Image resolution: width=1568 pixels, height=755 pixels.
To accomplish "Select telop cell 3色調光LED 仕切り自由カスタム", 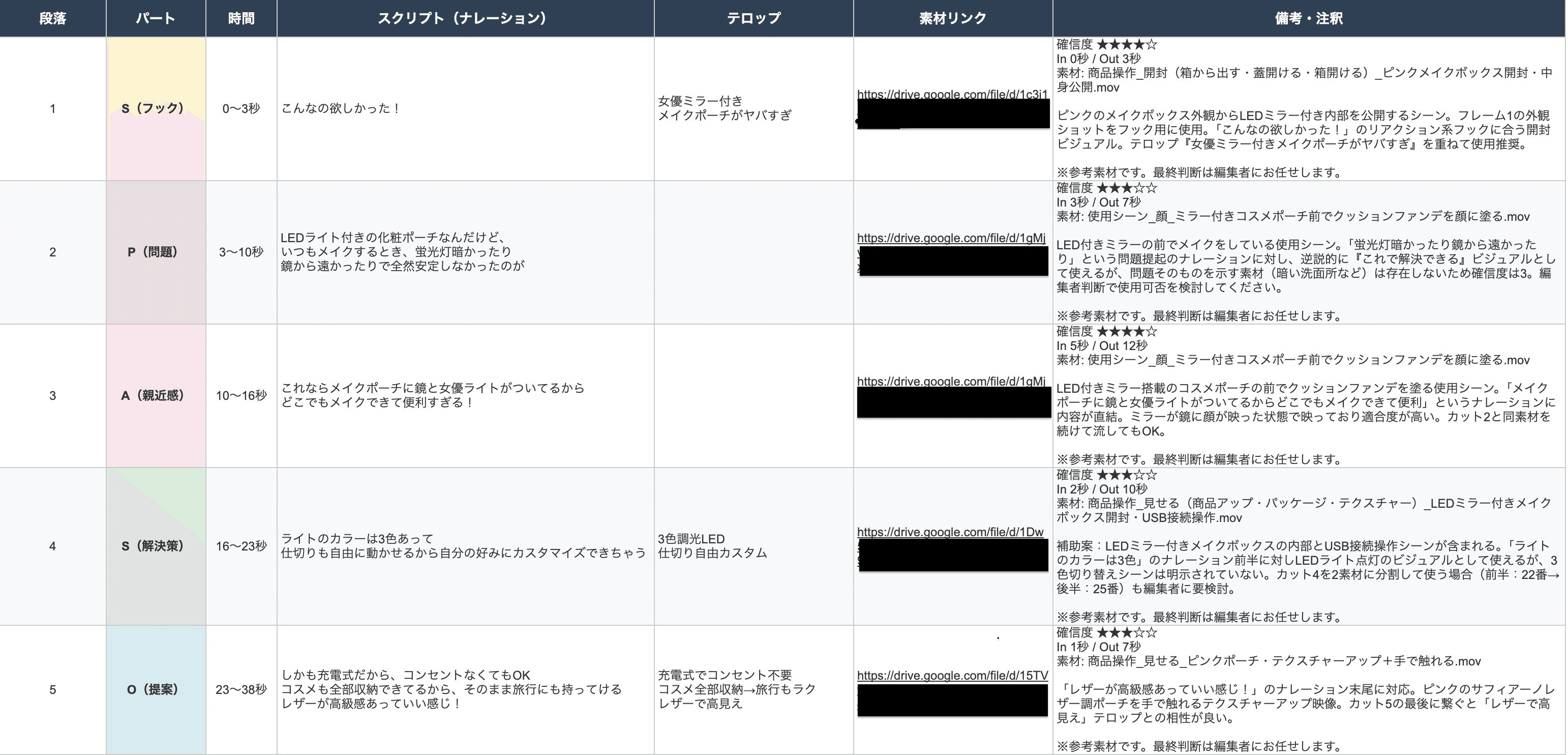I will [753, 546].
